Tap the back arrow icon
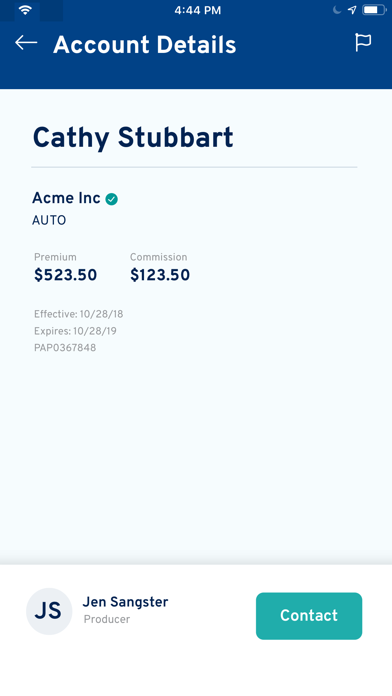 click(26, 43)
